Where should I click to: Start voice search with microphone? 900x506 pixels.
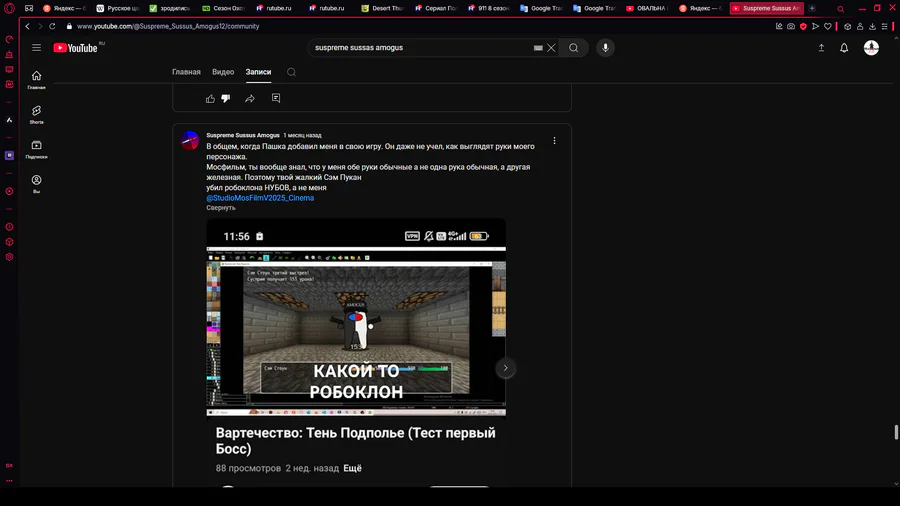coord(605,48)
